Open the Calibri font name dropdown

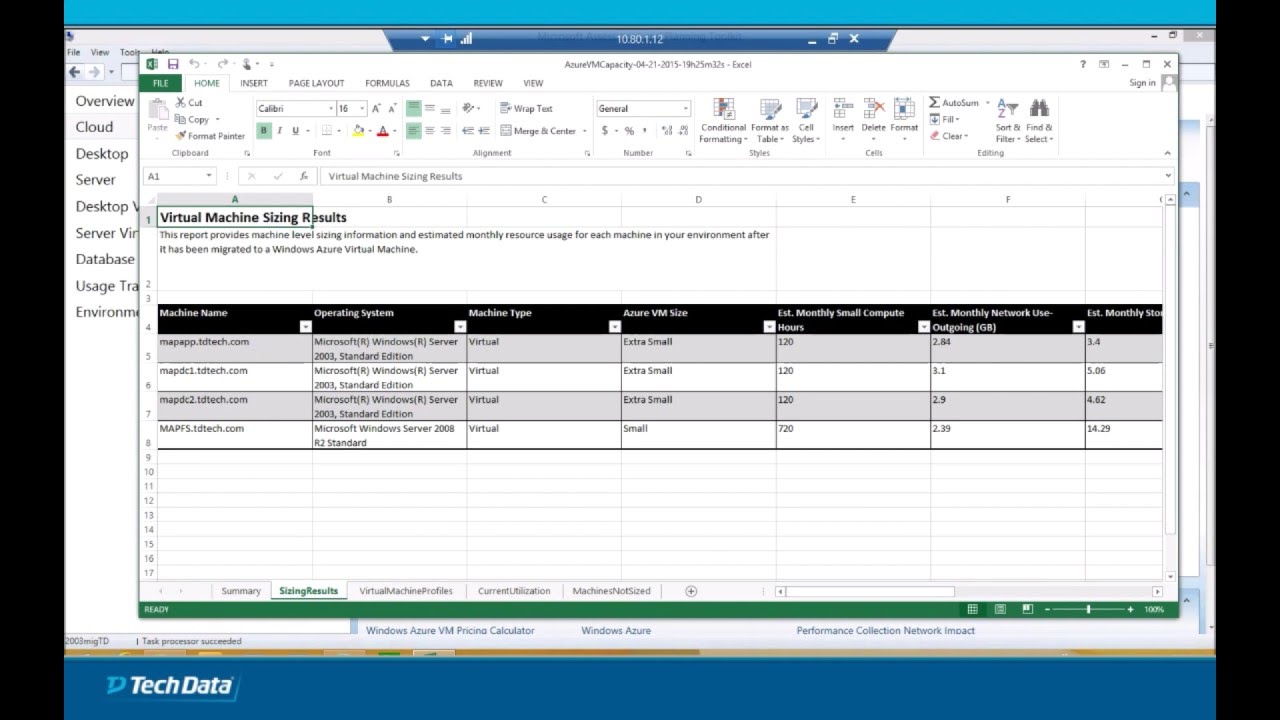click(x=331, y=108)
